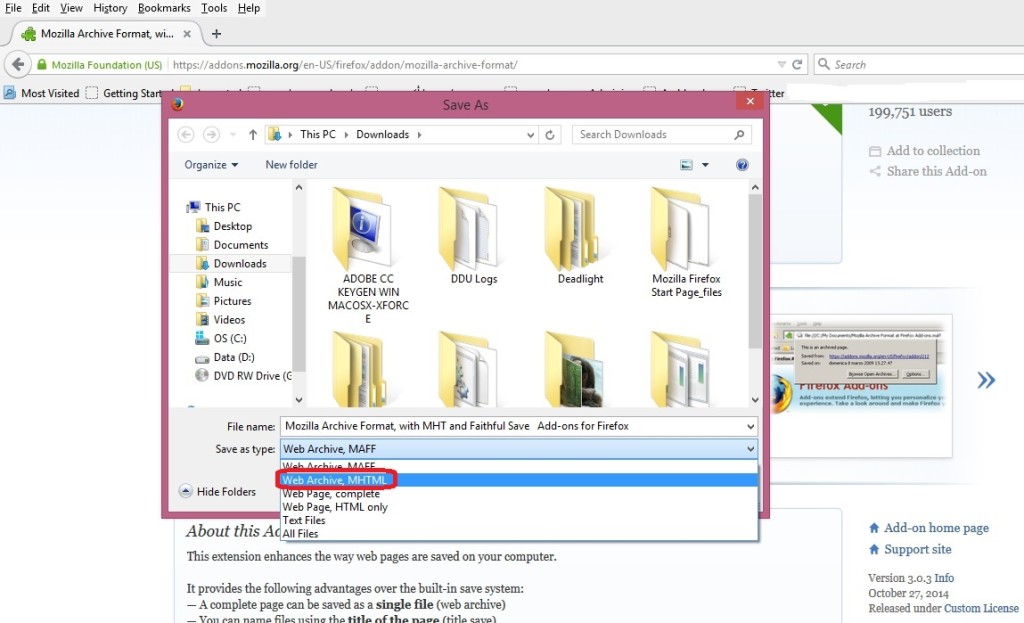Click next screenshot double-chevron arrow
The height and width of the screenshot is (623, 1024).
986,379
